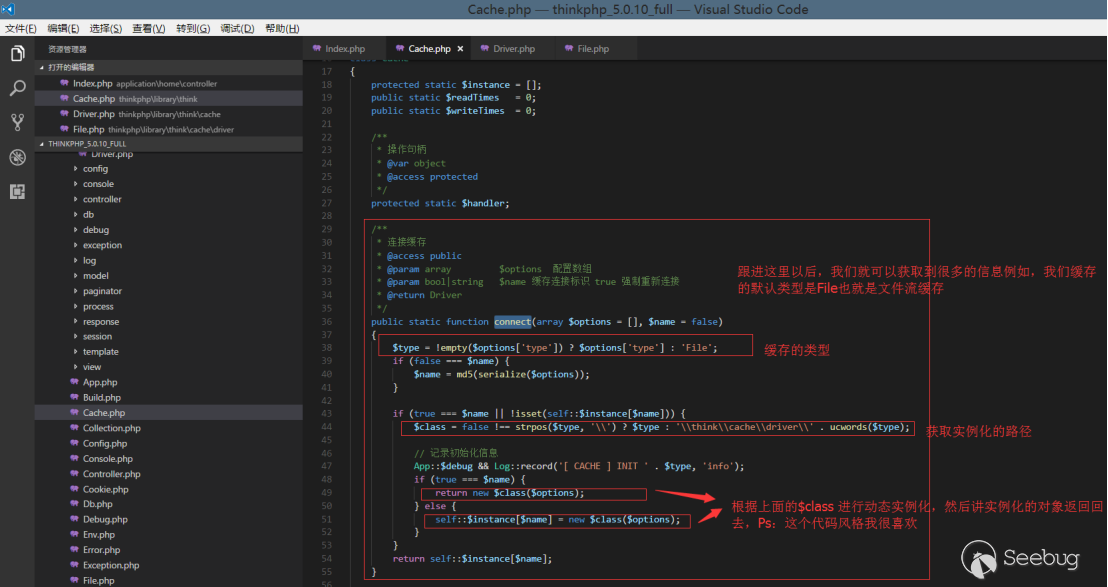The height and width of the screenshot is (587, 1108).
Task: Click the $readTimes variable on line 19
Action: point(472,97)
